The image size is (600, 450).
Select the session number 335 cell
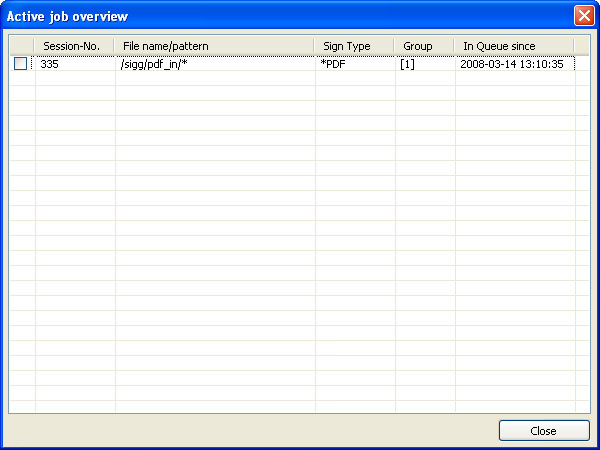pyautogui.click(x=50, y=64)
